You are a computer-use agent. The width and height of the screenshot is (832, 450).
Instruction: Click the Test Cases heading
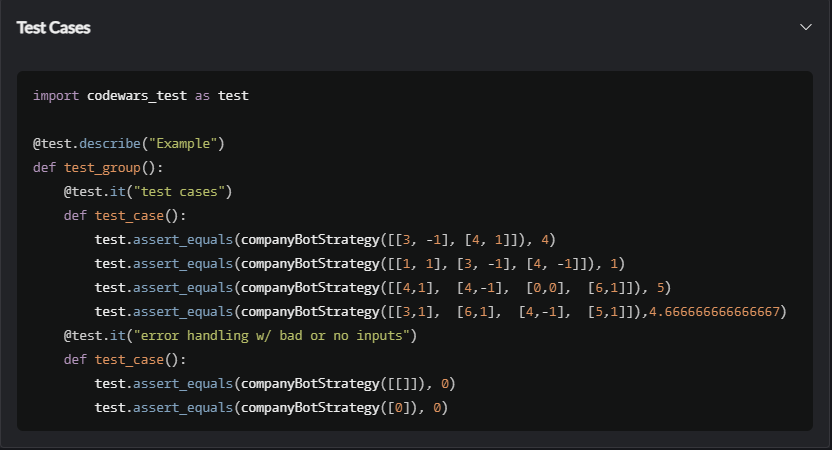coord(54,28)
